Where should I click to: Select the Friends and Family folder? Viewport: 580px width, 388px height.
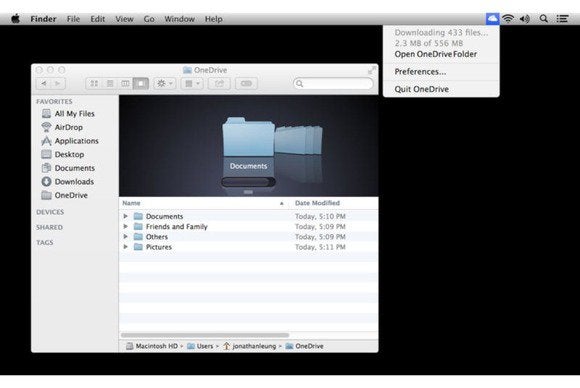[176, 226]
